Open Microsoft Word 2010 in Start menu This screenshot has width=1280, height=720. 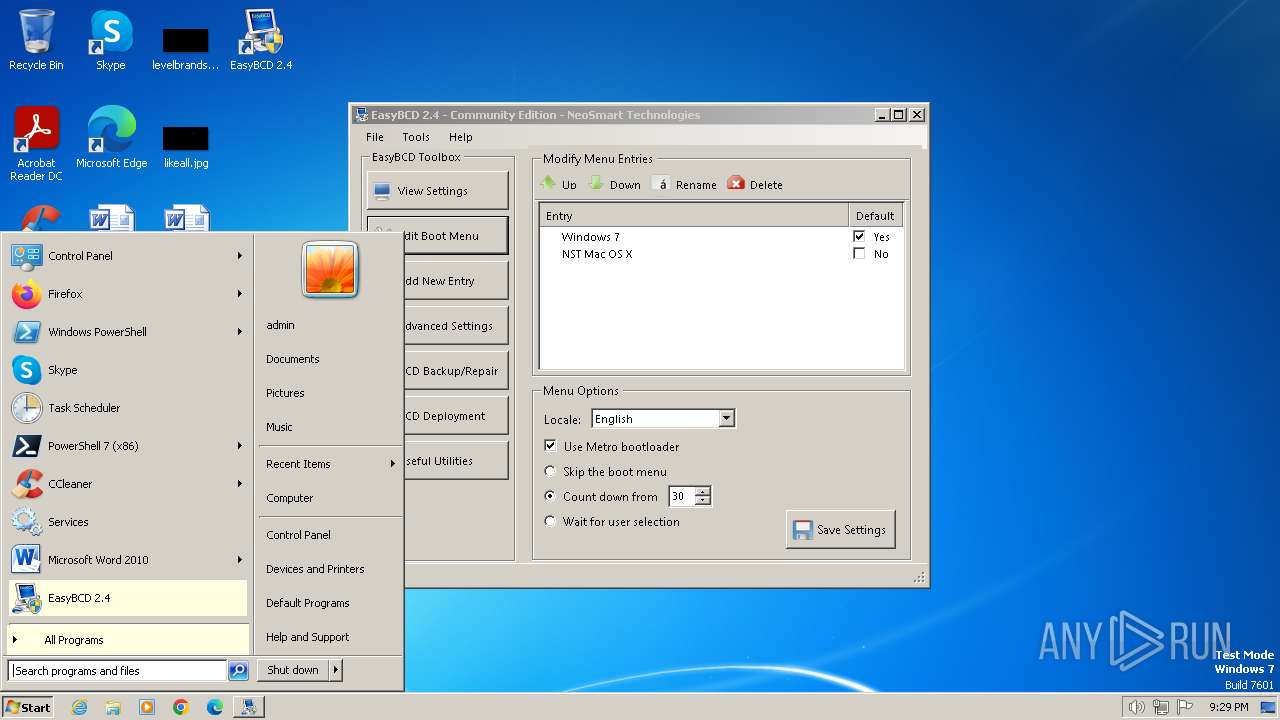tap(127, 560)
